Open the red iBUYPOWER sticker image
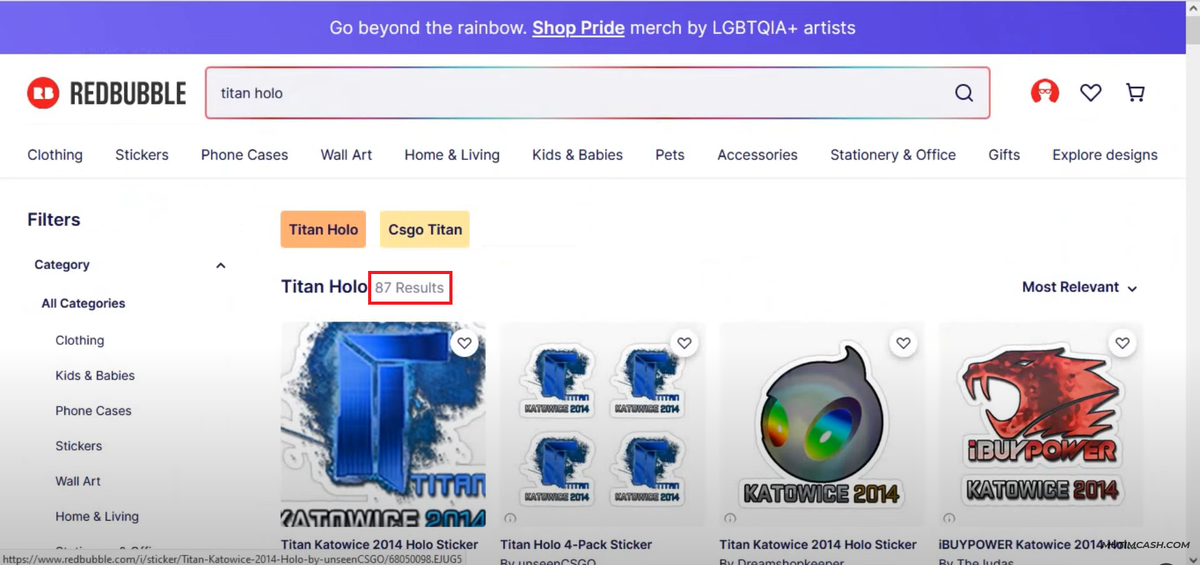The height and width of the screenshot is (565, 1200). (x=1041, y=424)
